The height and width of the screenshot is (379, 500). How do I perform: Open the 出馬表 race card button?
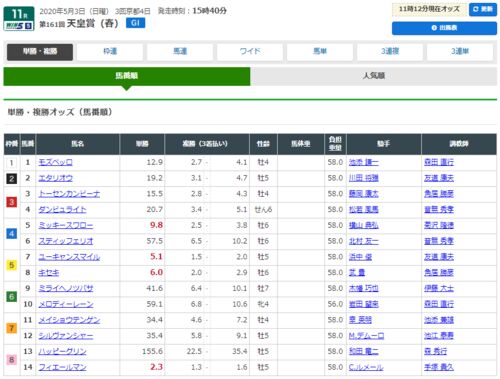[444, 28]
